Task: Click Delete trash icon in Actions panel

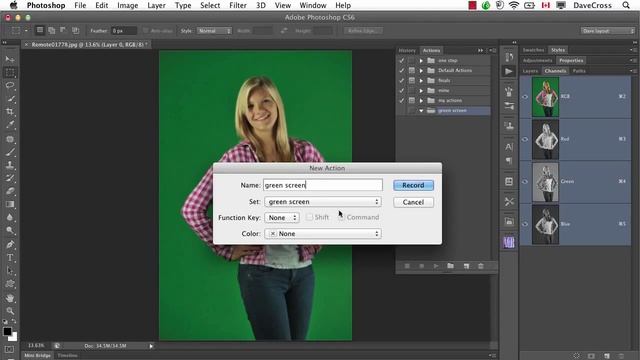Action: pos(481,266)
